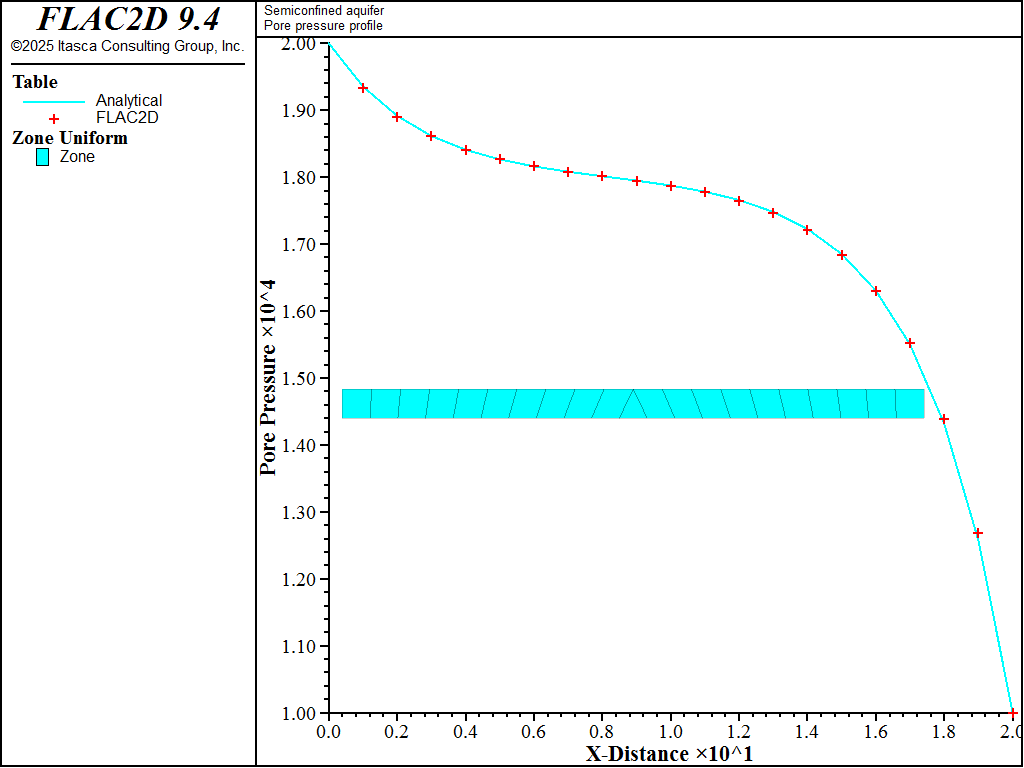This screenshot has width=1024, height=768.
Task: Click the 'Zone' legend label text
Action: 77,157
